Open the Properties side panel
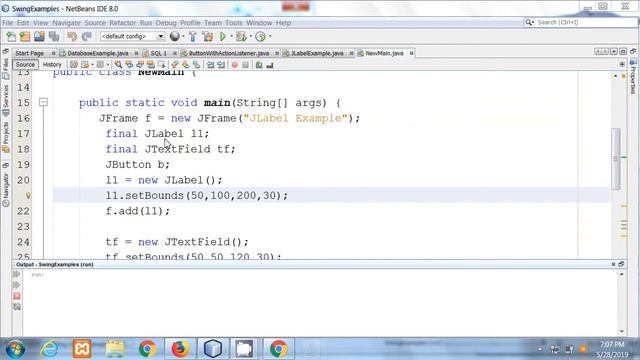This screenshot has height=360, width=640. 633,76
